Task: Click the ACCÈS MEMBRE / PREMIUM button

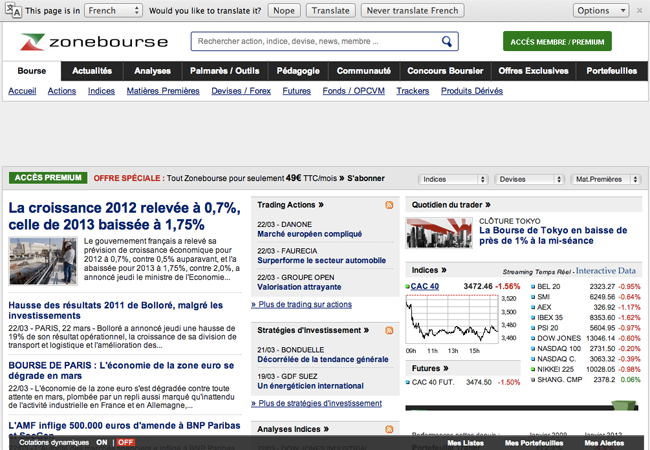Action: pyautogui.click(x=557, y=42)
